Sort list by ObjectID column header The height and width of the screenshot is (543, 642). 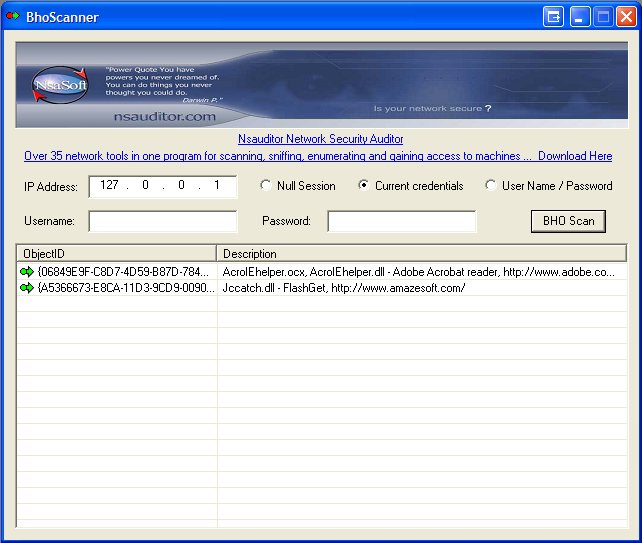click(116, 254)
